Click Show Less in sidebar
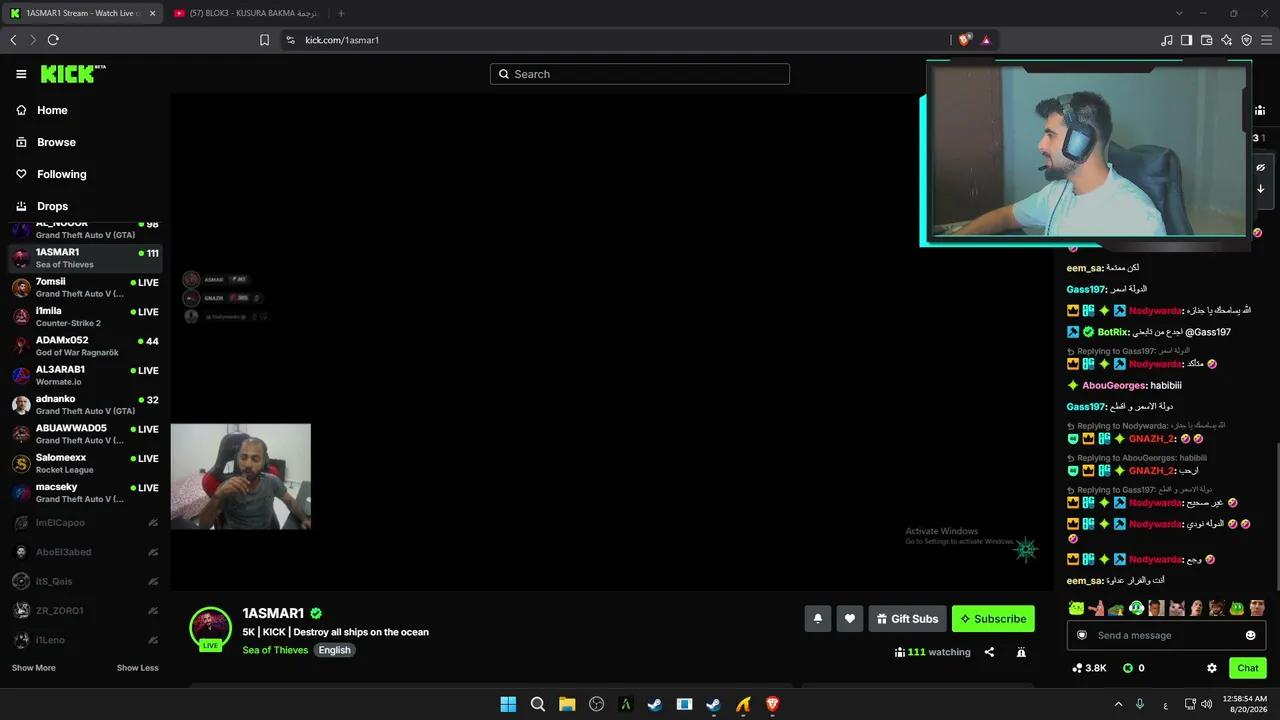Viewport: 1280px width, 720px height. coord(138,668)
